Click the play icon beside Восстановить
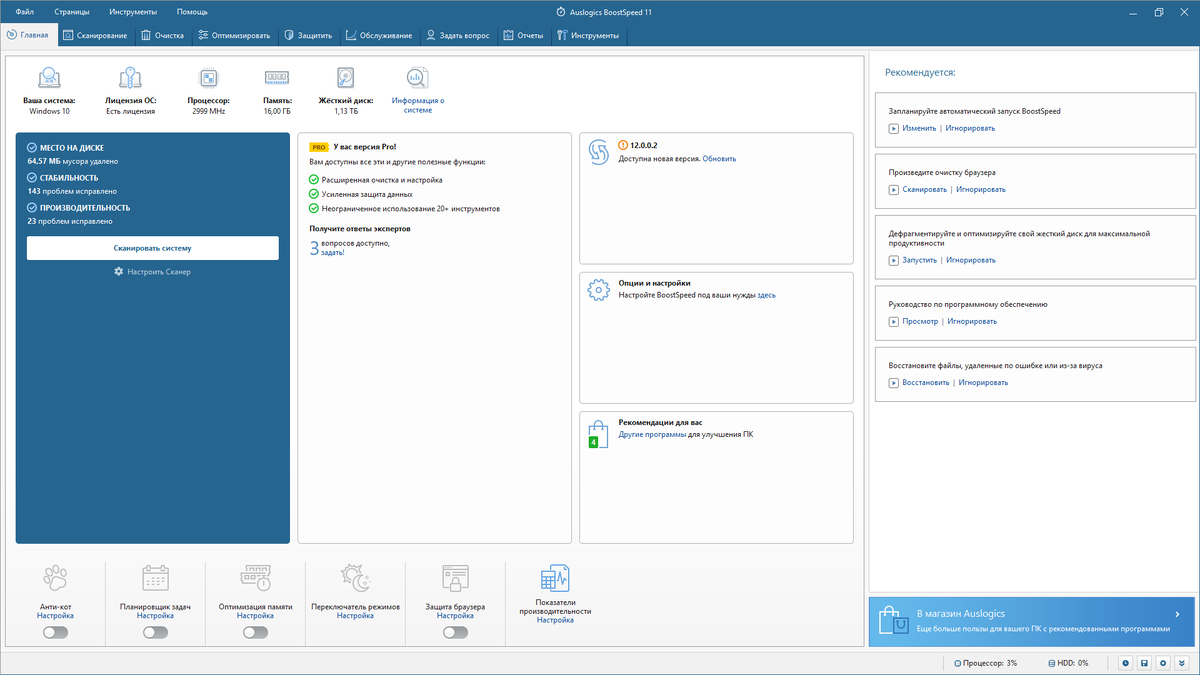 (893, 382)
